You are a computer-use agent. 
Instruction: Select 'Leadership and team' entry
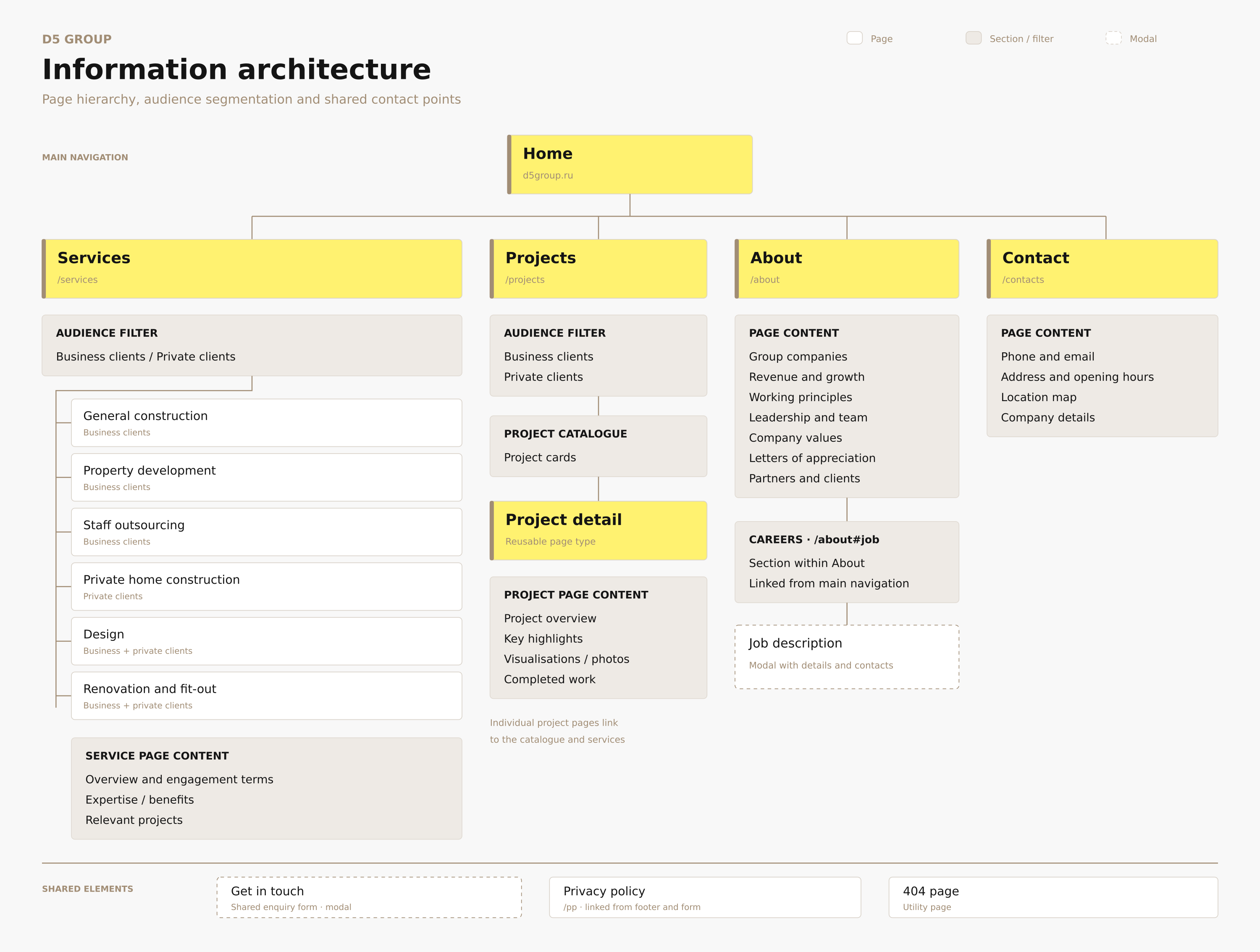[808, 417]
